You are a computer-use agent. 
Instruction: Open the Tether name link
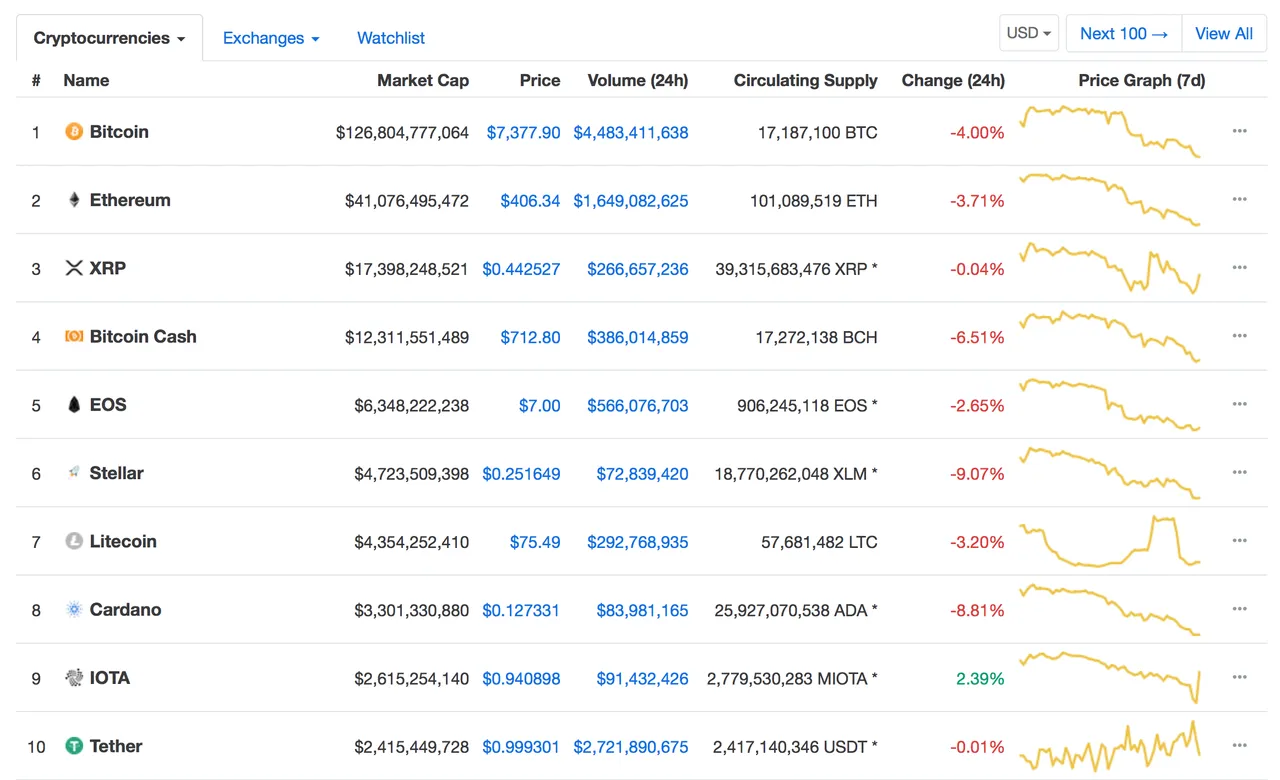116,746
